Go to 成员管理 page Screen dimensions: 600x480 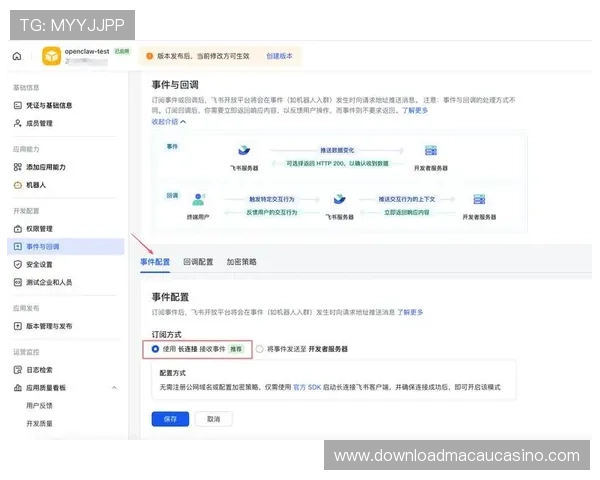[x=39, y=123]
